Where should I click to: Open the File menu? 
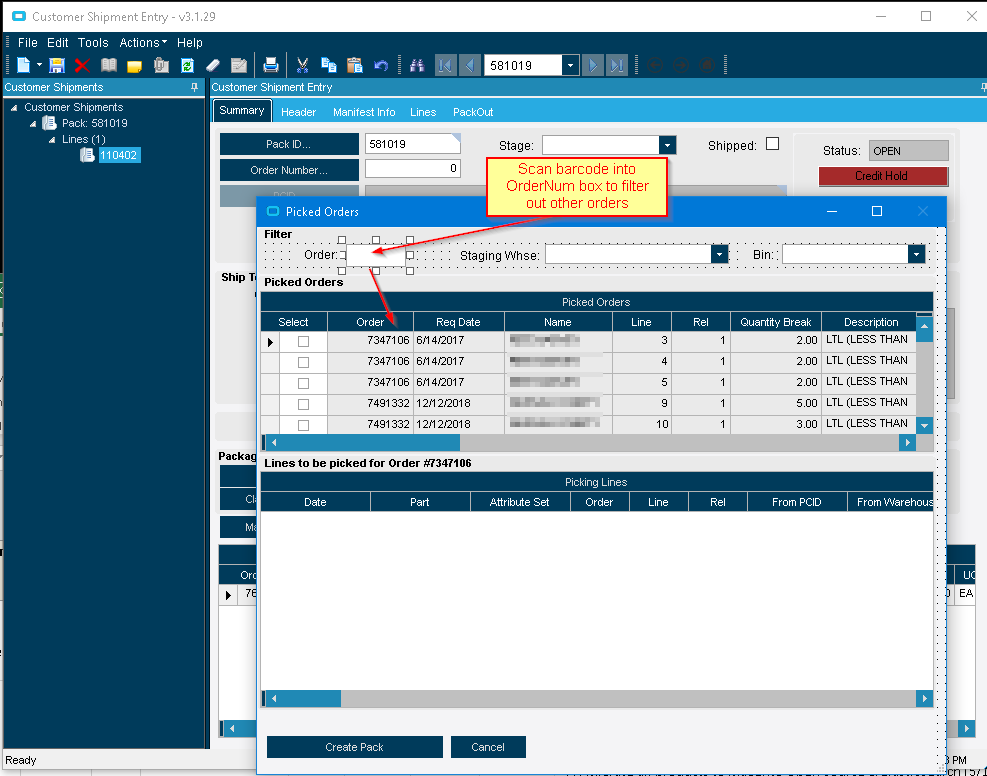click(28, 43)
